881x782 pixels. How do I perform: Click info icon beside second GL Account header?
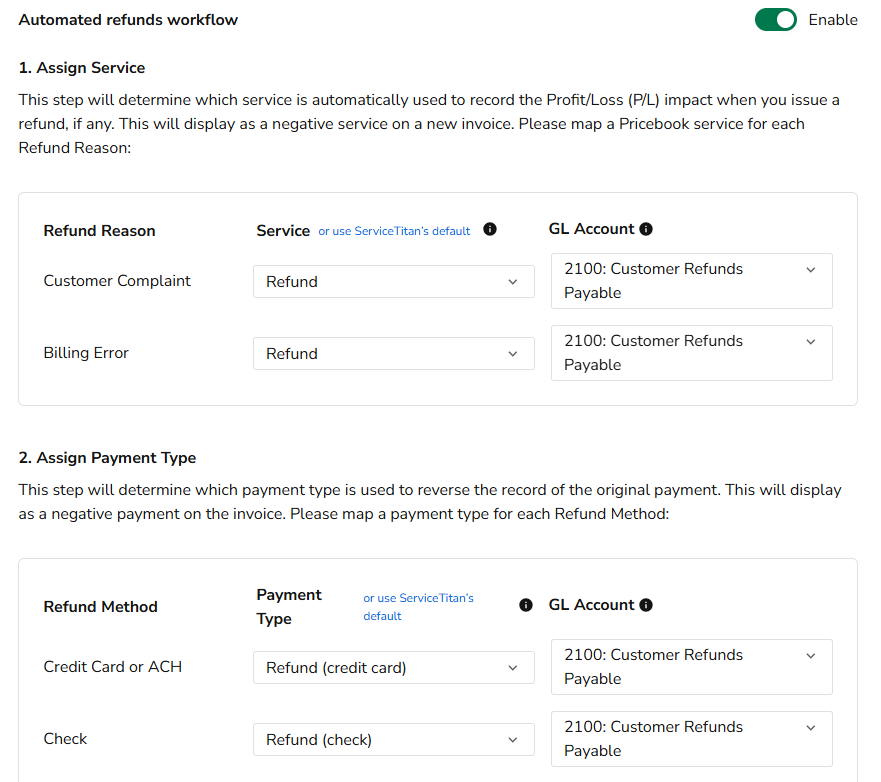(x=646, y=605)
